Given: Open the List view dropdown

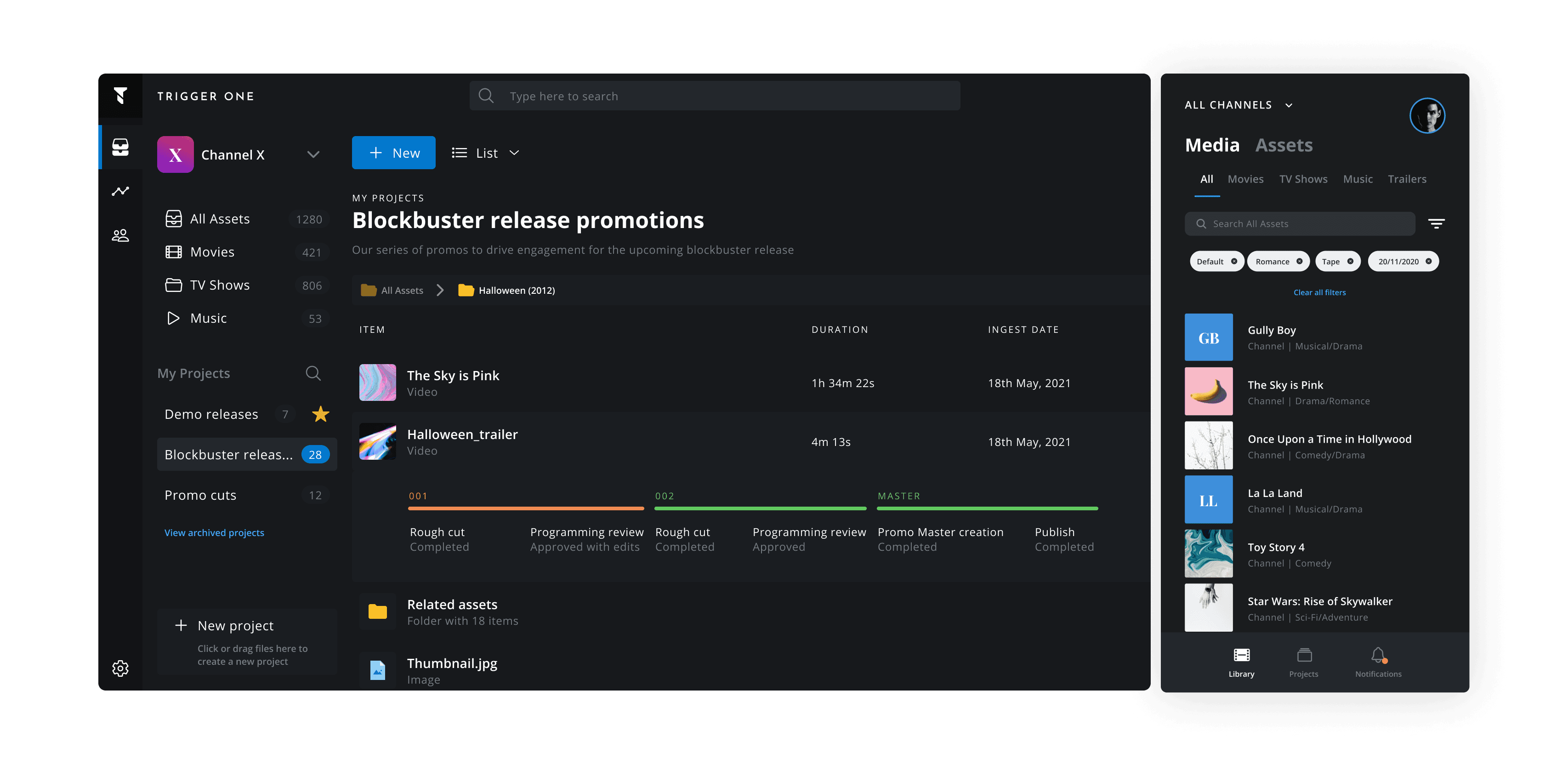Looking at the screenshot, I should pos(485,153).
